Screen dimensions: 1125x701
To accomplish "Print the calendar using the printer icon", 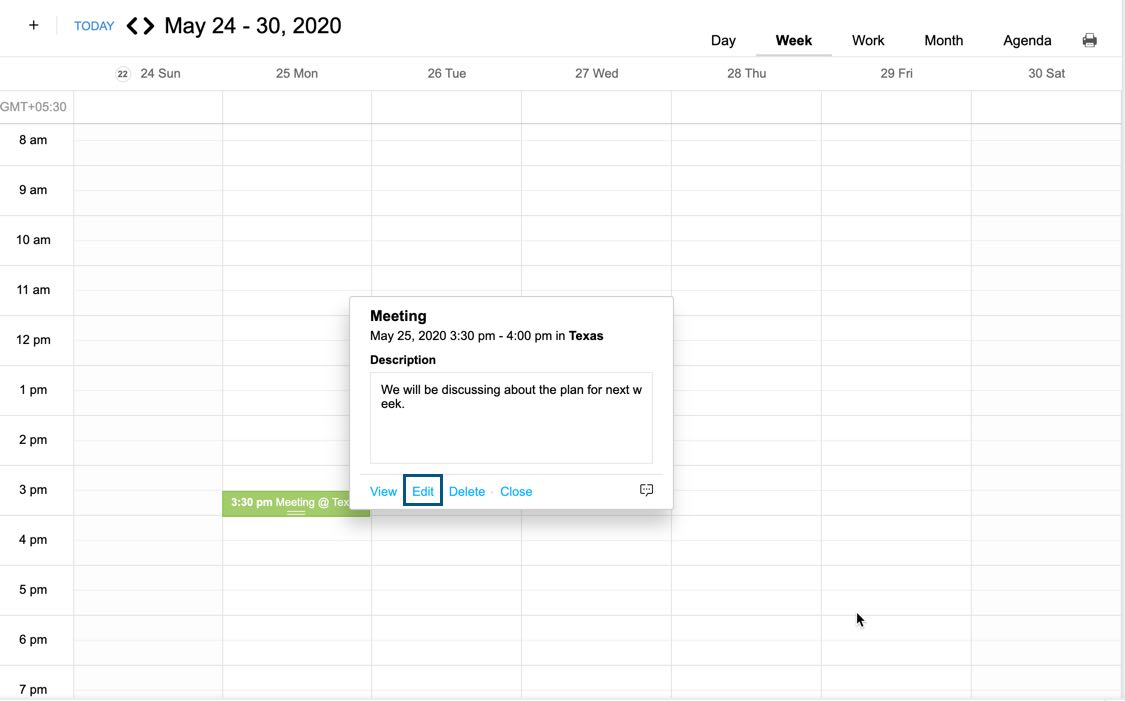I will coord(1090,39).
